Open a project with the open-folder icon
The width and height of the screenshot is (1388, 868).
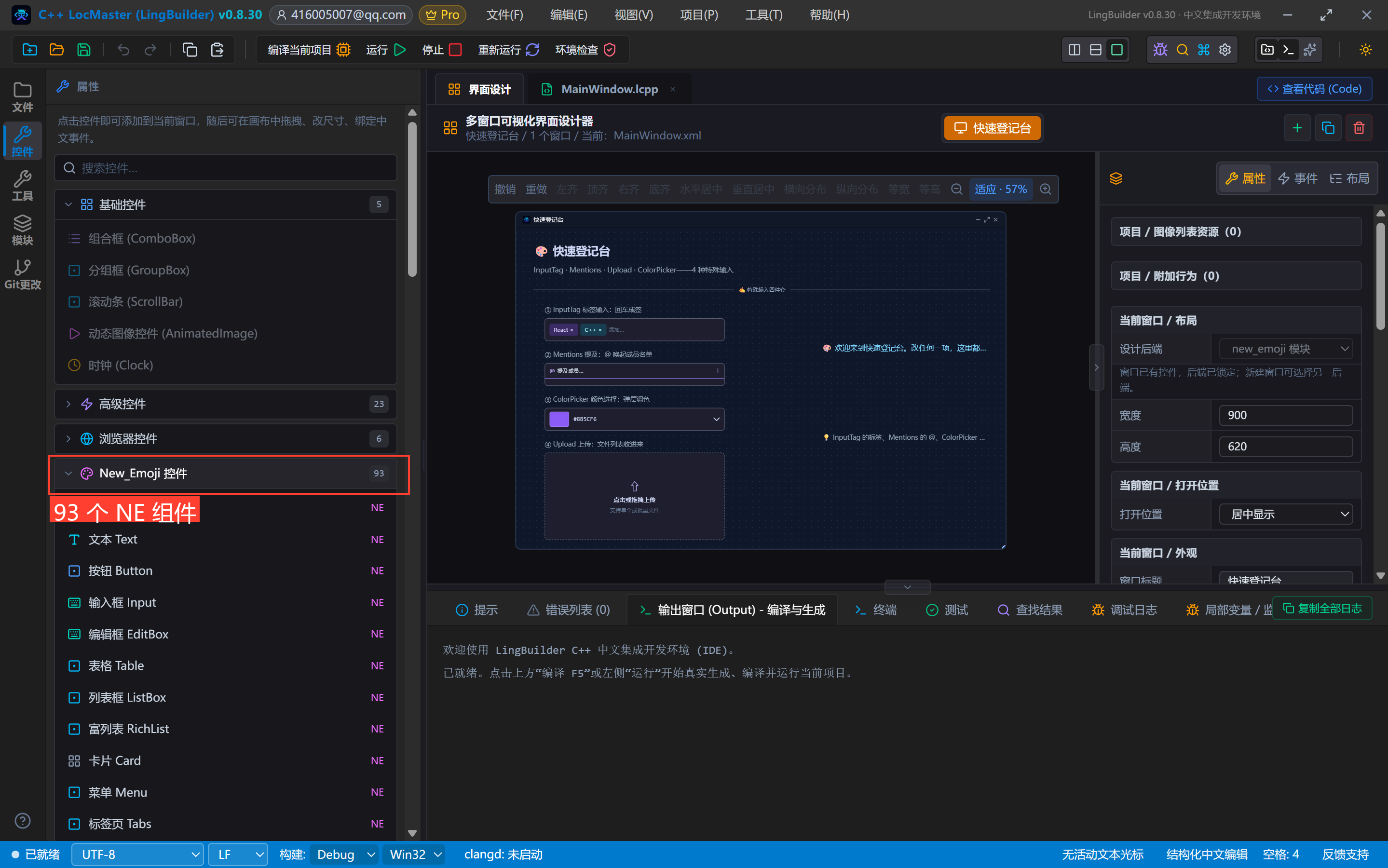(x=57, y=50)
